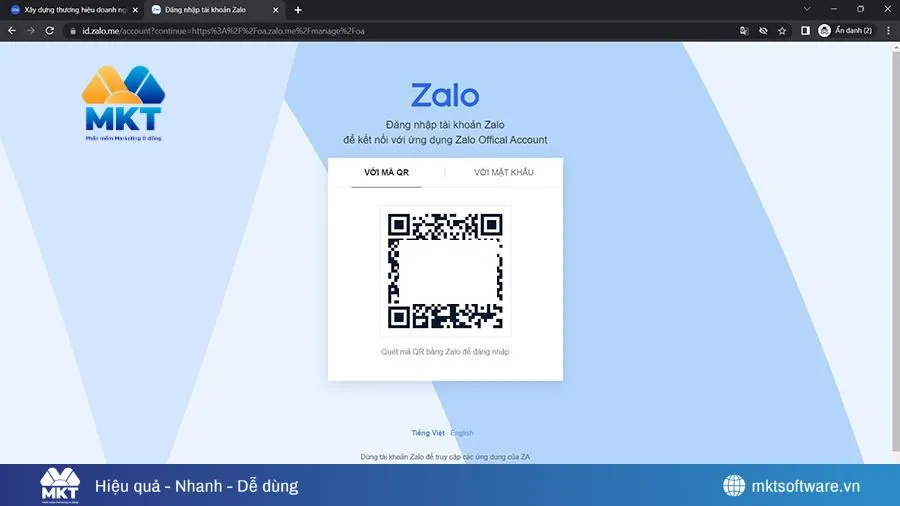Select Tiếng Việt language link
900x506 pixels.
[x=428, y=433]
